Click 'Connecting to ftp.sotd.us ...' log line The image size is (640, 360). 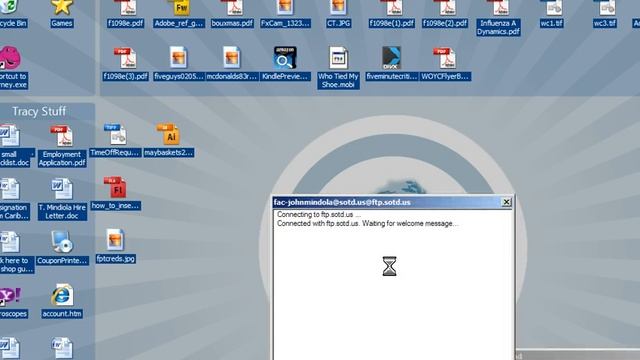coord(319,214)
